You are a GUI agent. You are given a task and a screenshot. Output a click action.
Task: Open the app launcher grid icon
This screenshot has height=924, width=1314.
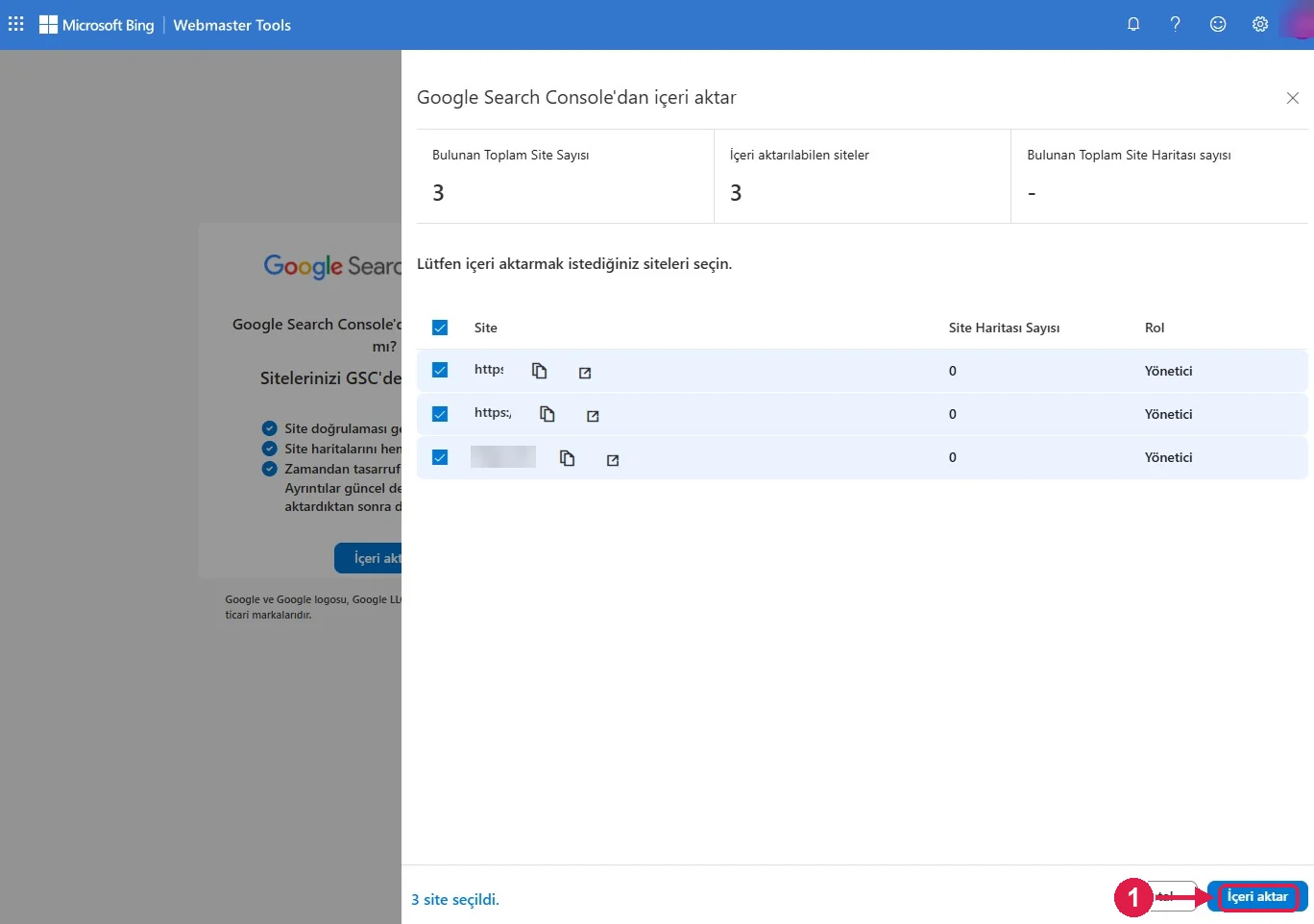tap(16, 24)
